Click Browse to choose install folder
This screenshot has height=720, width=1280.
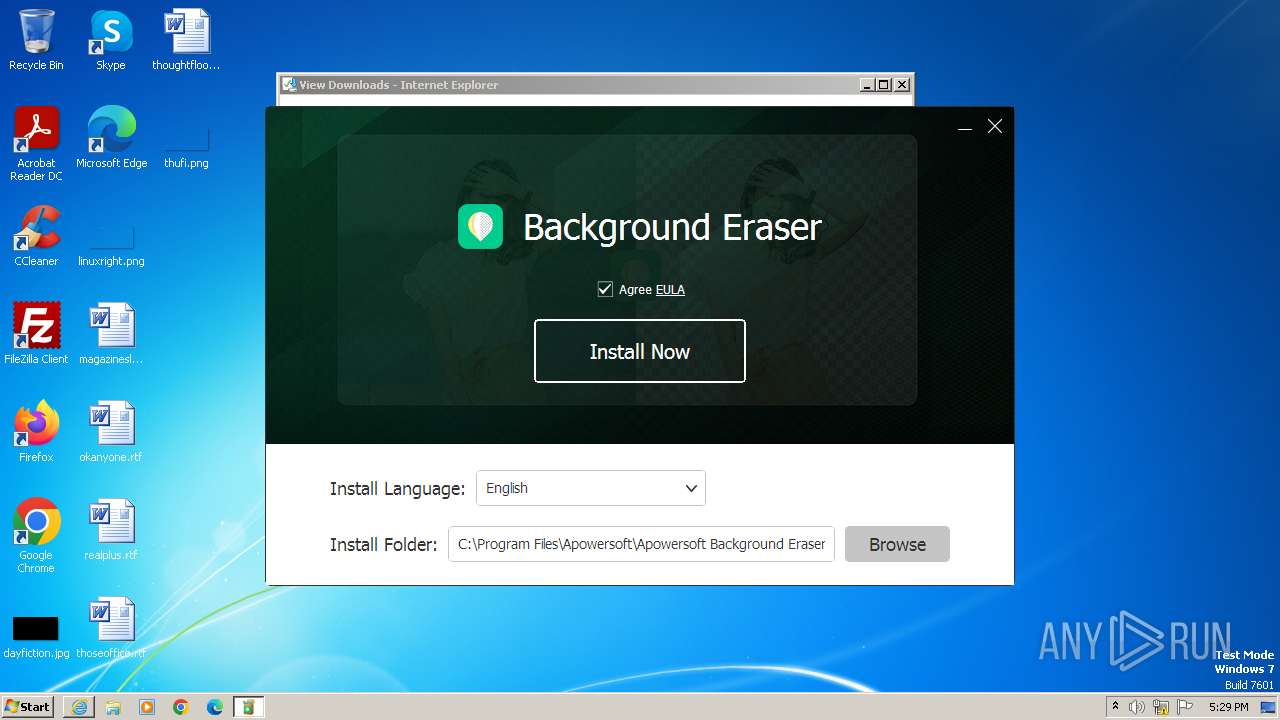897,544
